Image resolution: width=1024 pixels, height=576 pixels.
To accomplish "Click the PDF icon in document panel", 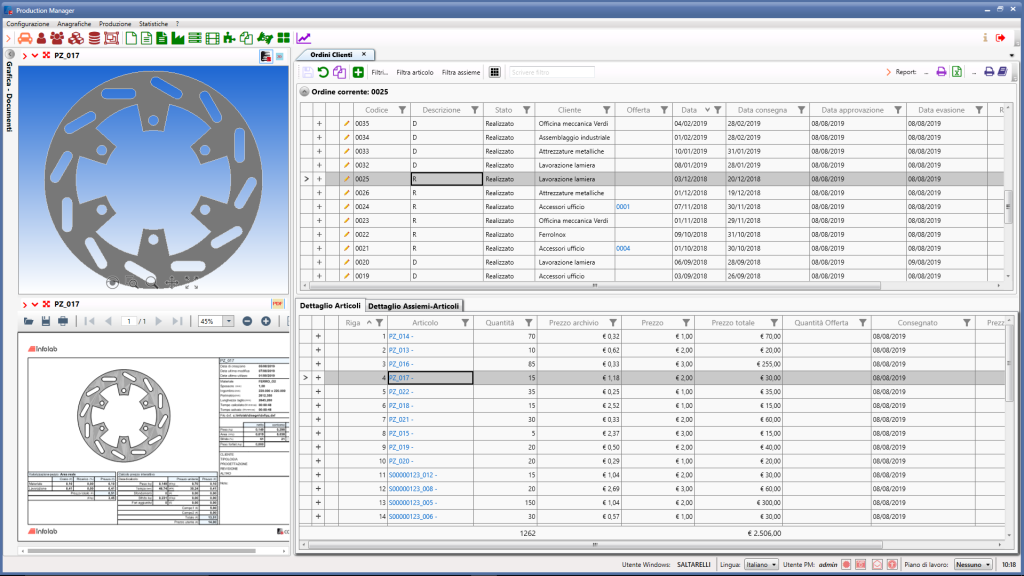I will (278, 304).
